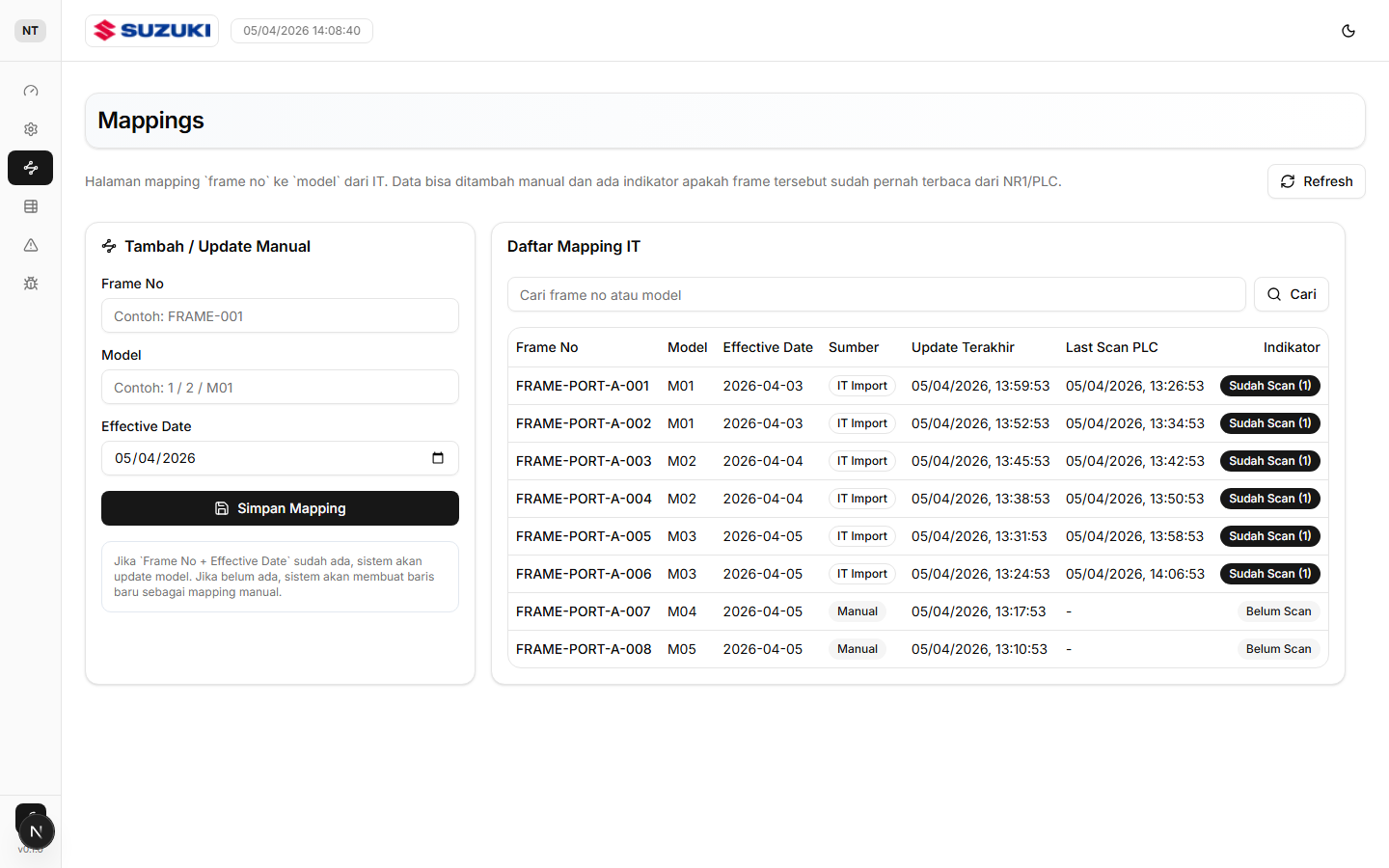Select row FRAME-PORT-A-007
1389x868 pixels.
pyautogui.click(x=917, y=611)
